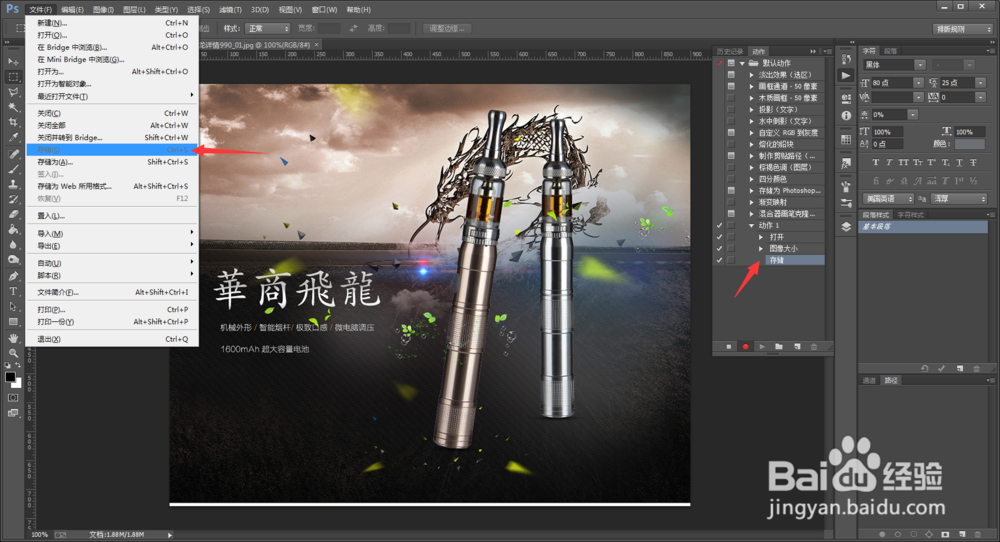Screen dimensions: 1000x542
Task: Select the Hand tool
Action: (x=13, y=338)
